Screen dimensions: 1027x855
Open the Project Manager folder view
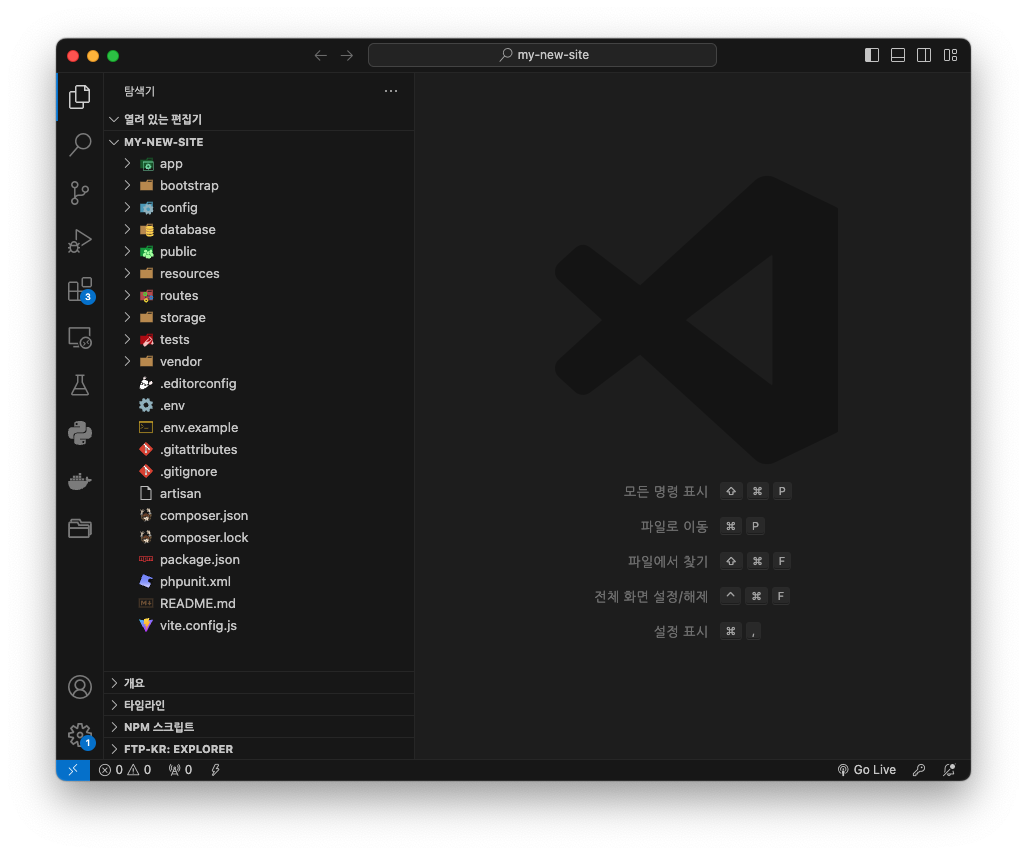click(x=80, y=529)
